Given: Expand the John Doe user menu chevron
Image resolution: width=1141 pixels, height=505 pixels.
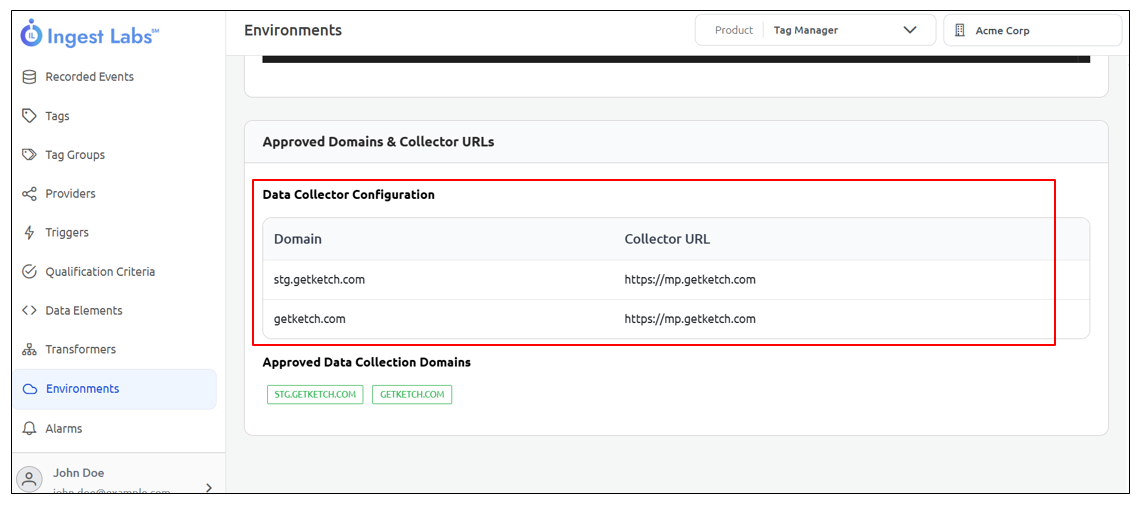Looking at the screenshot, I should click(208, 487).
